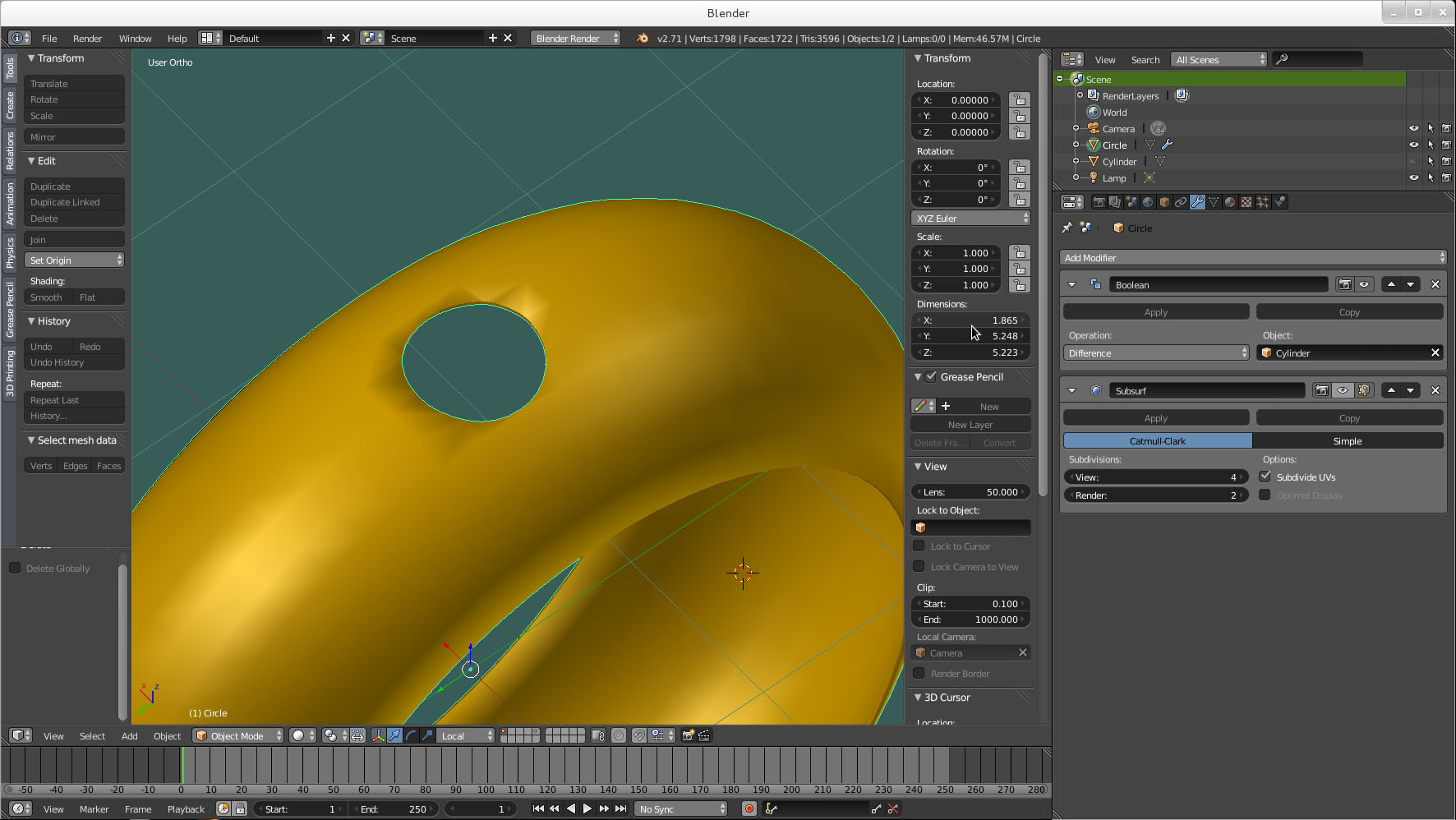Click the translate manipulator arrow icon
Viewport: 1456px width, 820px height.
tap(394, 735)
